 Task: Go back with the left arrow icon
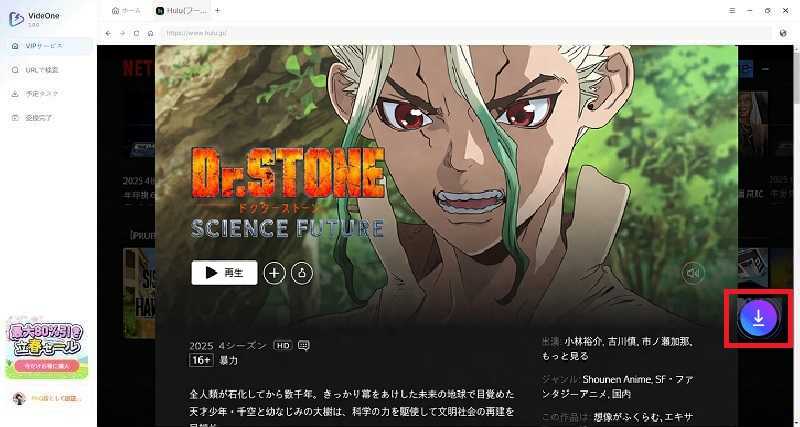(108, 33)
